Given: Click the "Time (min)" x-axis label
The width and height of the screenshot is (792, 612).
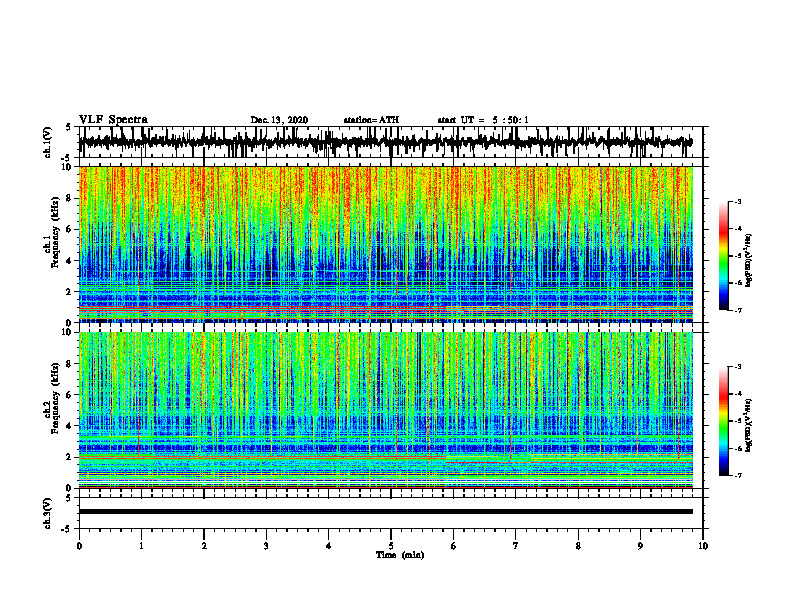Looking at the screenshot, I should 400,555.
